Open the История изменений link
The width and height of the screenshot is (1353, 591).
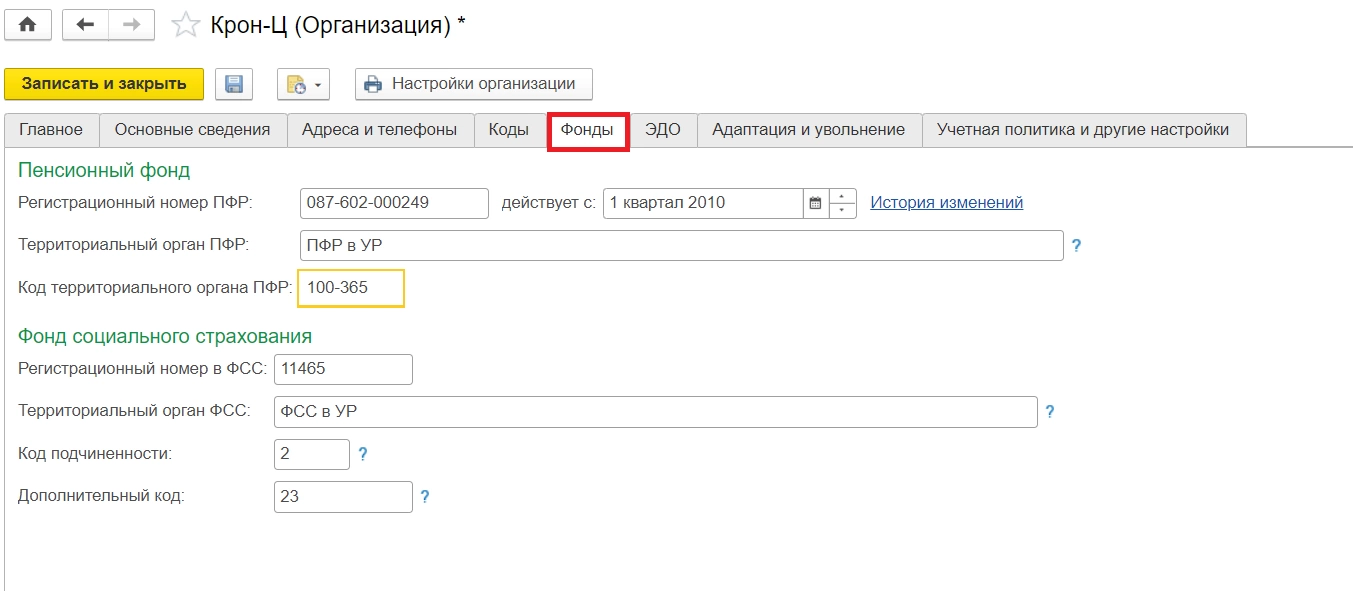(946, 202)
